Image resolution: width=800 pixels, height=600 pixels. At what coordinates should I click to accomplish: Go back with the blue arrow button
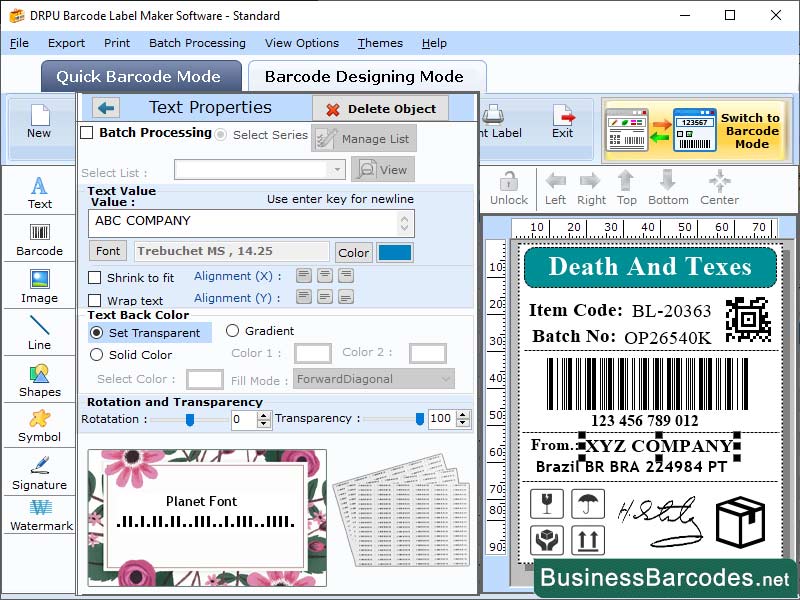[x=106, y=108]
